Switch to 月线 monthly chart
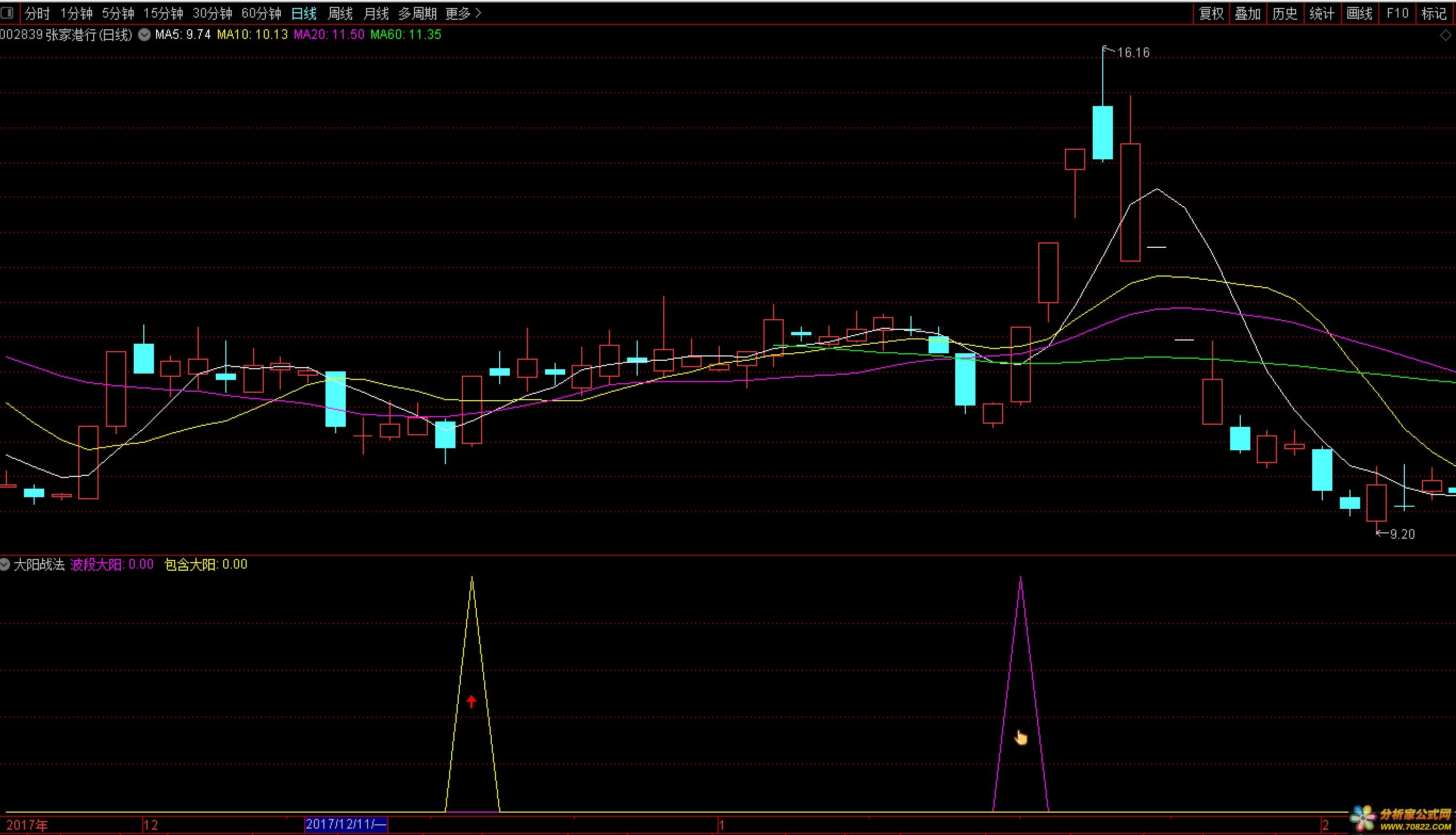 376,13
